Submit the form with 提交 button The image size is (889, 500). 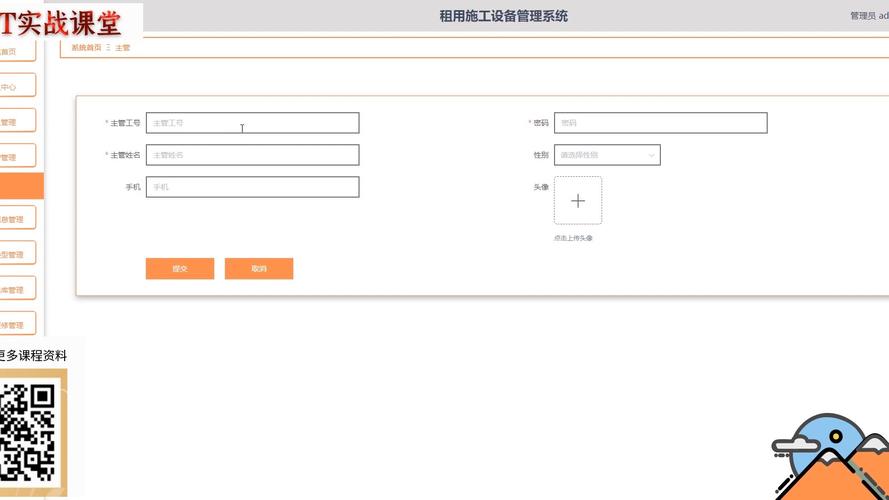[180, 269]
